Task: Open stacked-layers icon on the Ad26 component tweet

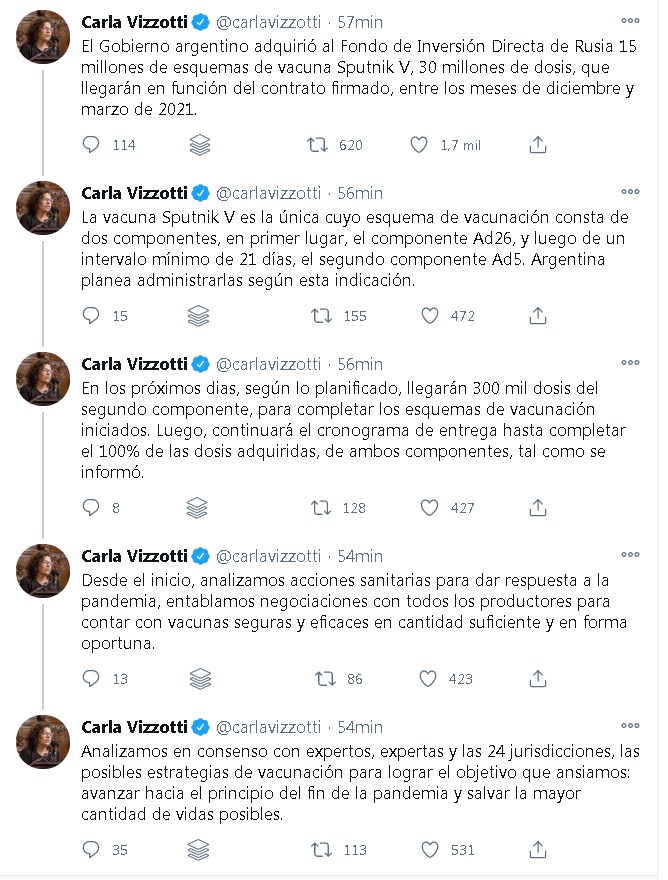Action: (198, 316)
